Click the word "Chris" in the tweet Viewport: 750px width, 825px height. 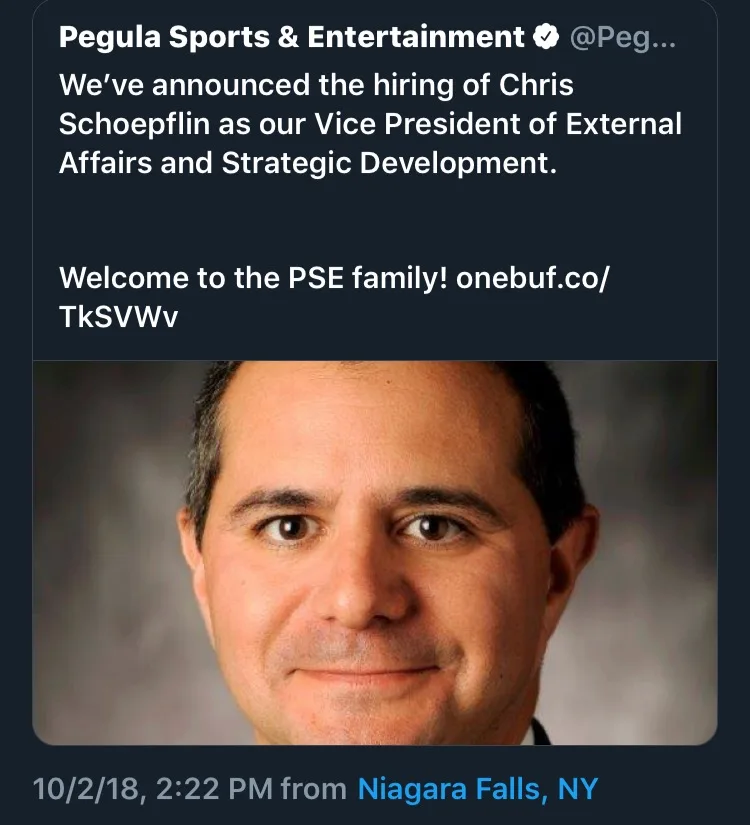536,85
